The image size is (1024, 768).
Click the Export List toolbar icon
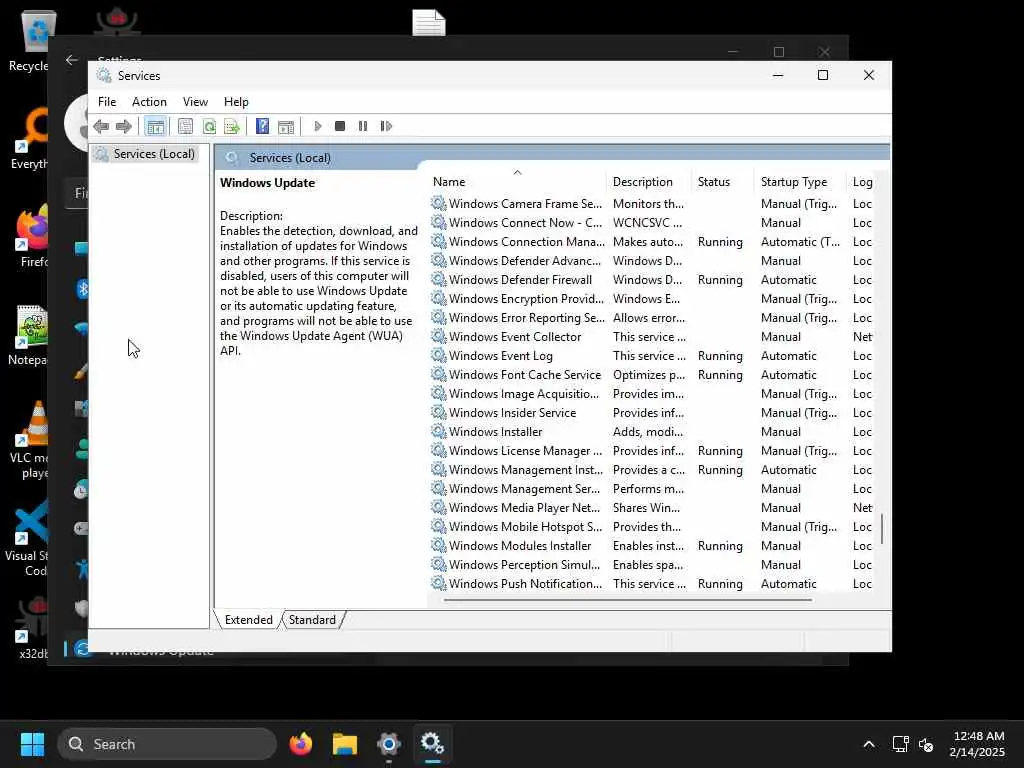pos(232,126)
